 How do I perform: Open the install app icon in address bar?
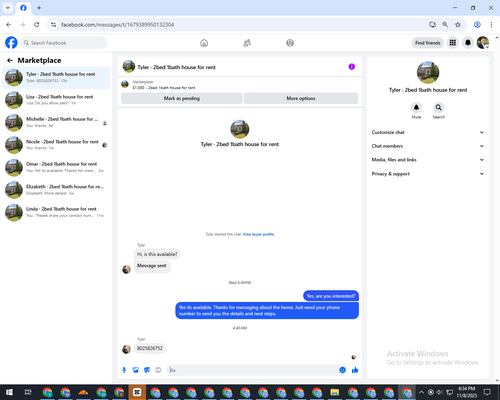pyautogui.click(x=433, y=25)
